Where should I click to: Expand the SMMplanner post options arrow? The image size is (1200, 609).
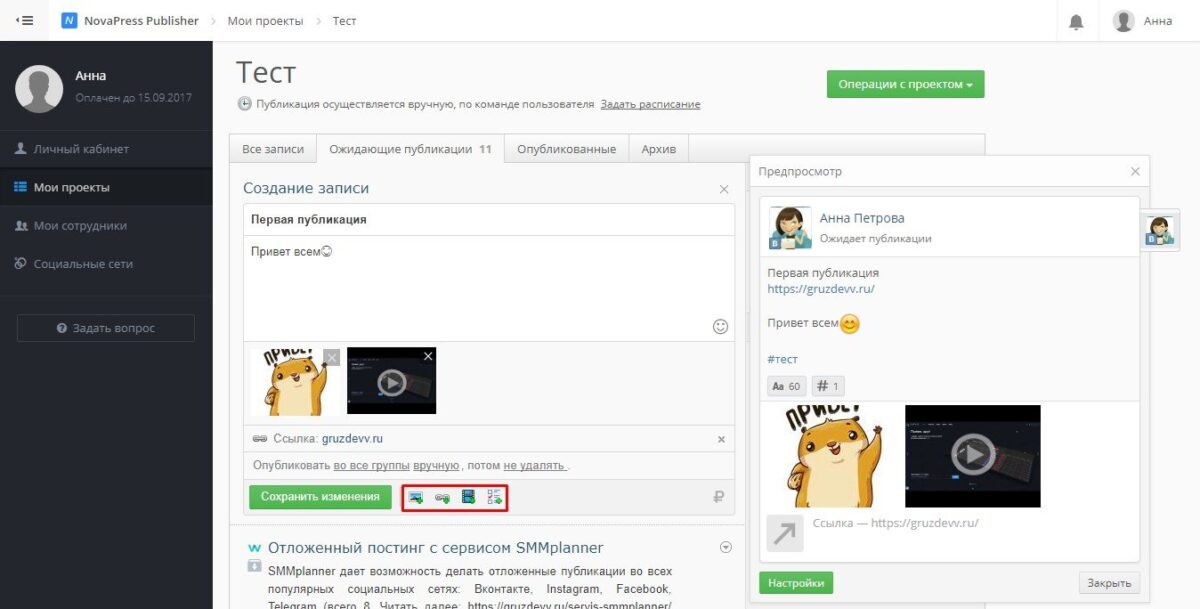coord(726,547)
